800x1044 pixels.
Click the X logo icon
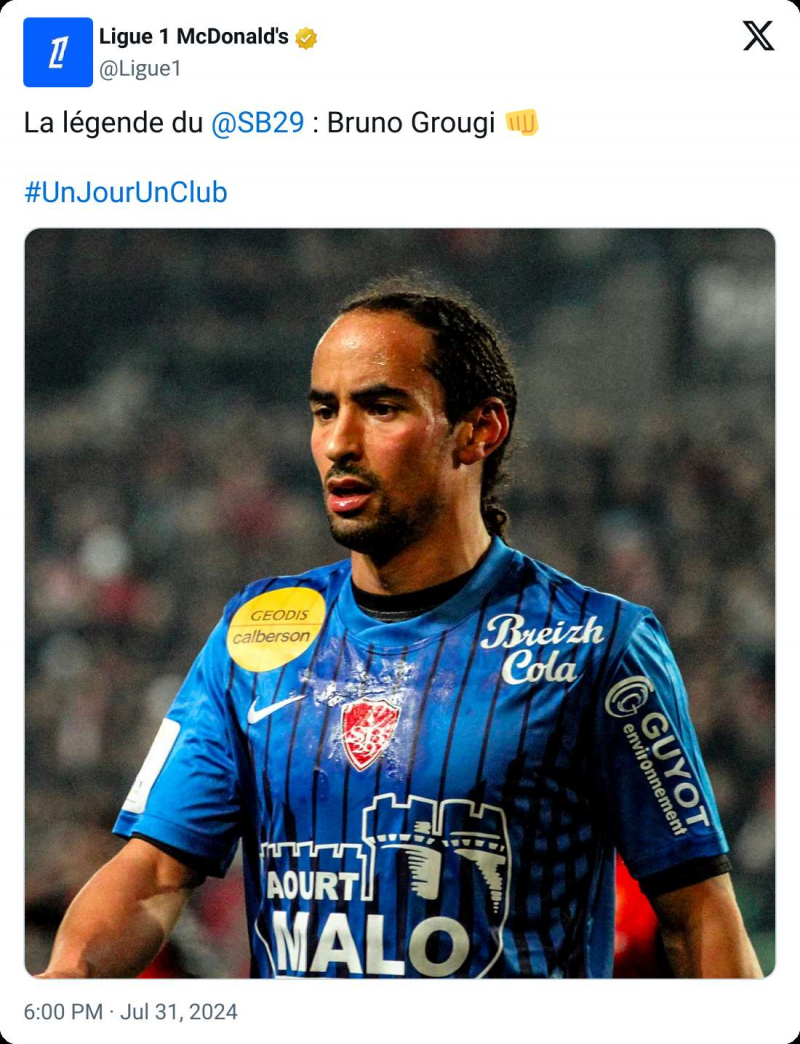(758, 35)
